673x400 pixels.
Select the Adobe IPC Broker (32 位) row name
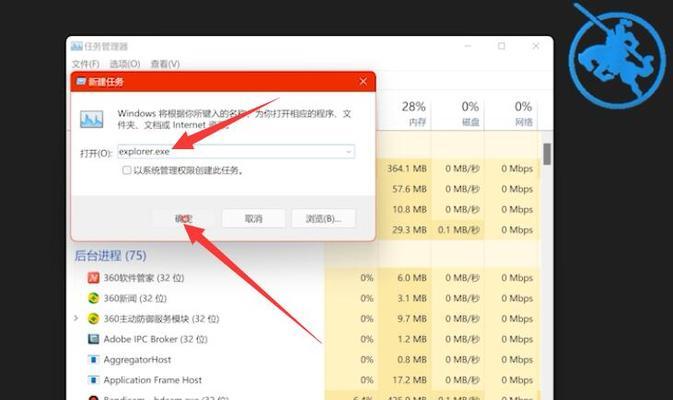click(x=155, y=339)
